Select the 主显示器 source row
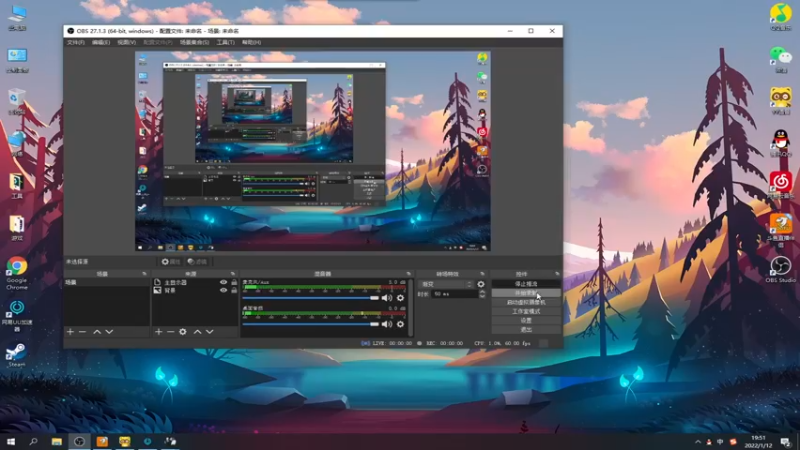 tap(195, 282)
